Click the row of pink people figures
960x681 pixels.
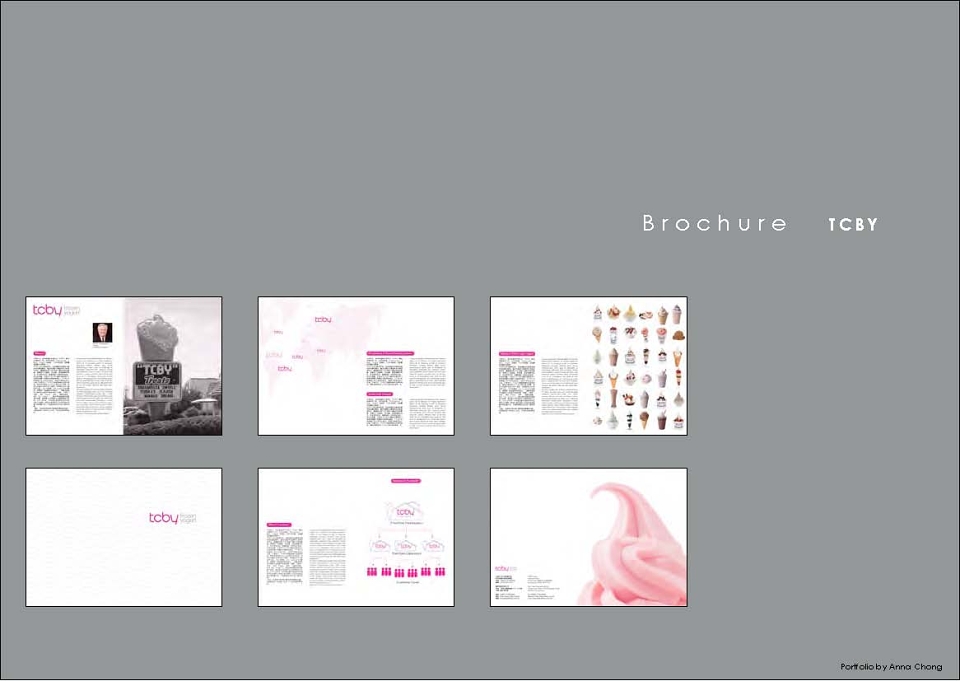coord(405,572)
